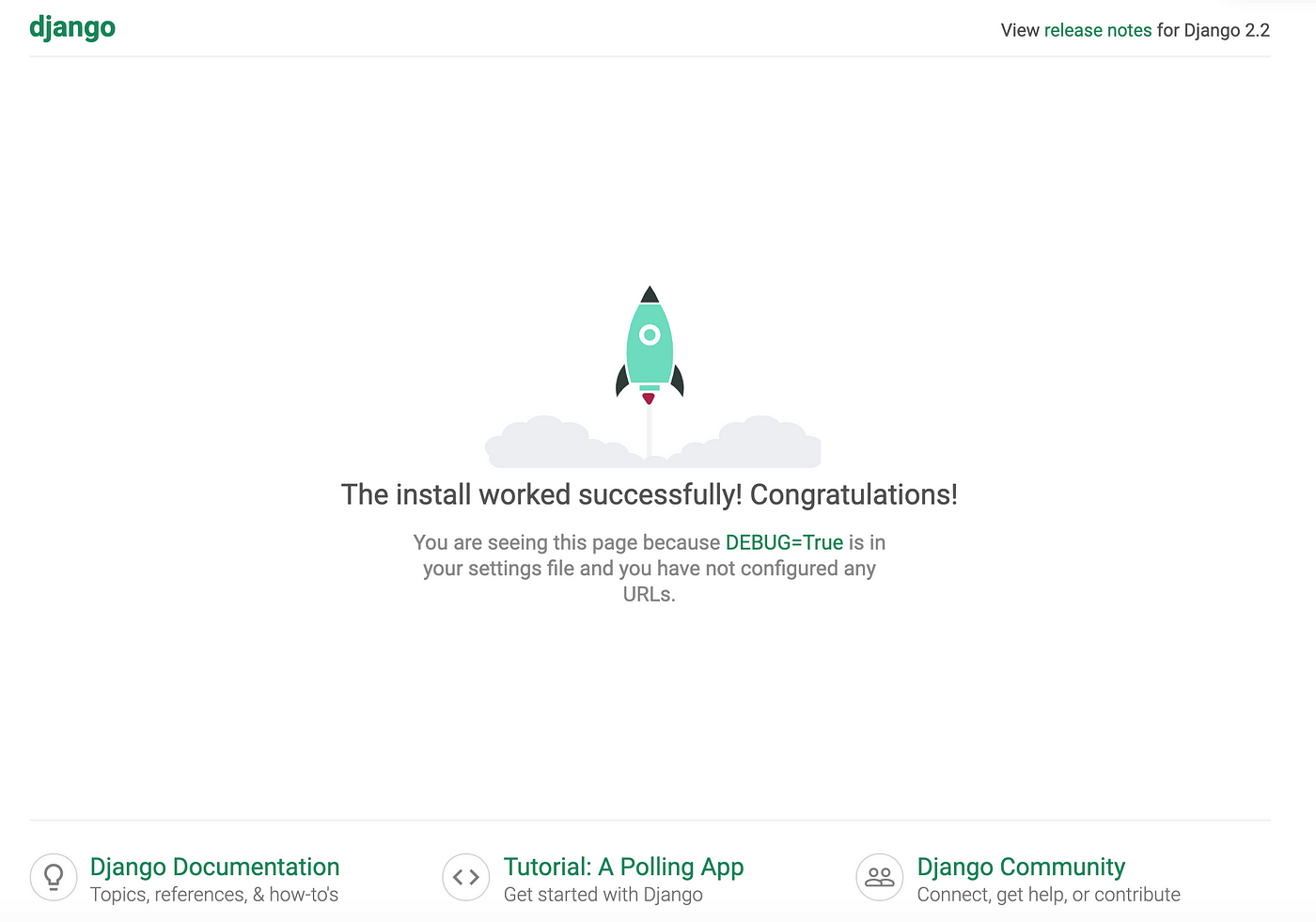Image resolution: width=1316 pixels, height=922 pixels.
Task: Open Django Community link
Action: 1021,867
